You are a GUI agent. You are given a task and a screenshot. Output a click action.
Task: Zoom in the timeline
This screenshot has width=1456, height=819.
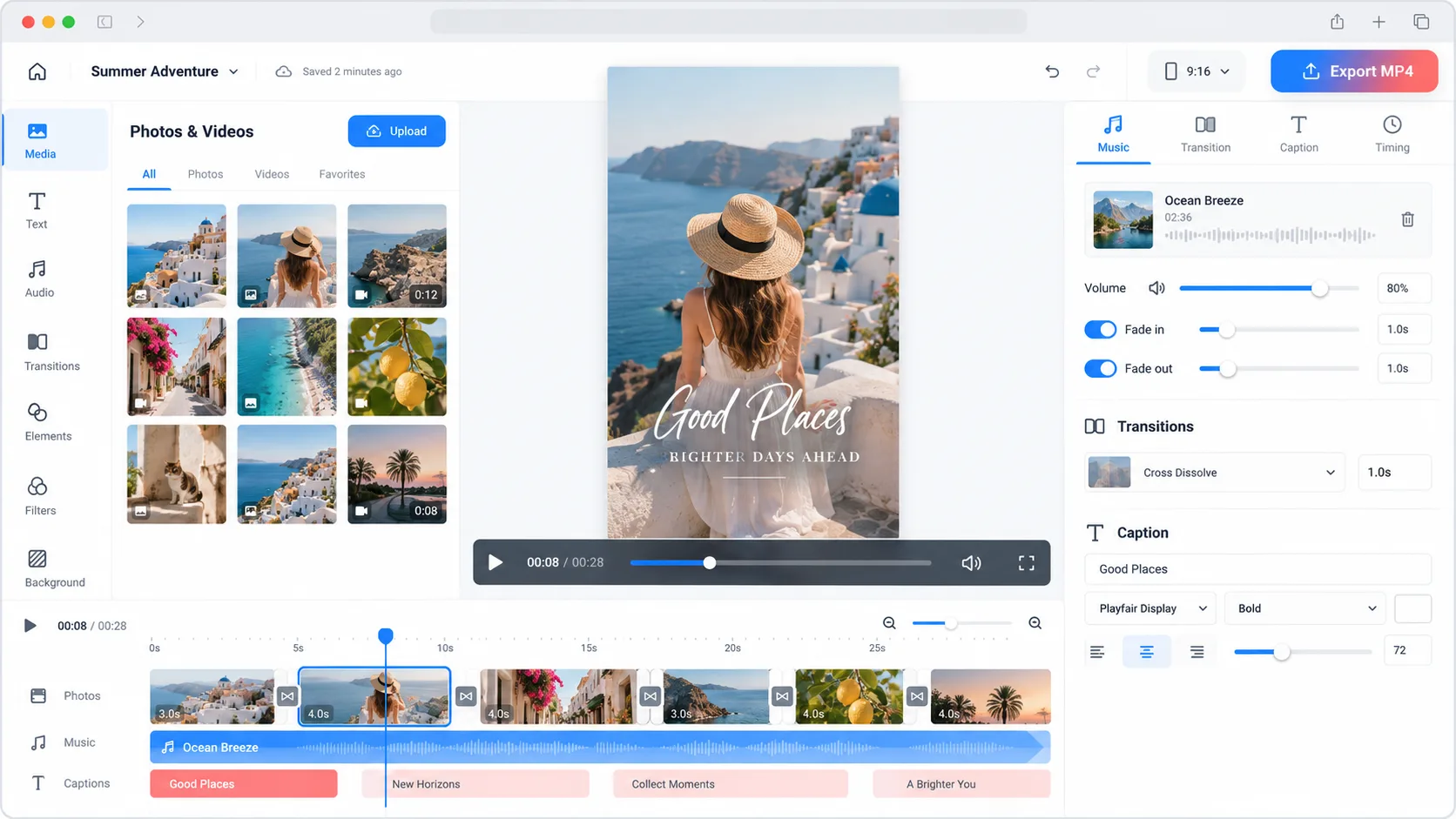click(x=1035, y=623)
